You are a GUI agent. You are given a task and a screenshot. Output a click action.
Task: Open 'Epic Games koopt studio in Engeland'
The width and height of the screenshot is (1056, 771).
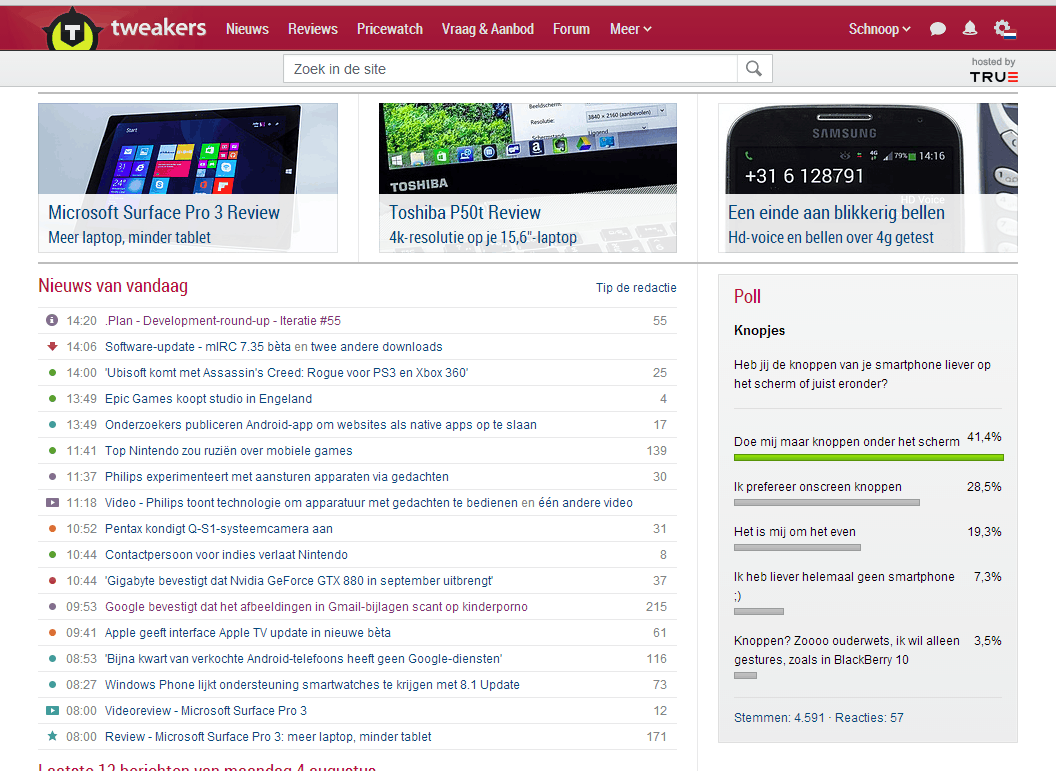tap(209, 399)
